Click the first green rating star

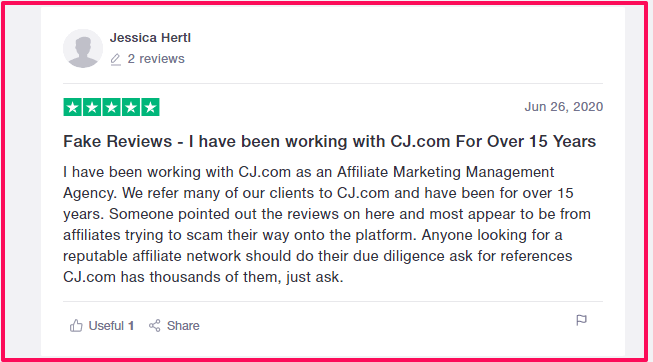click(72, 107)
